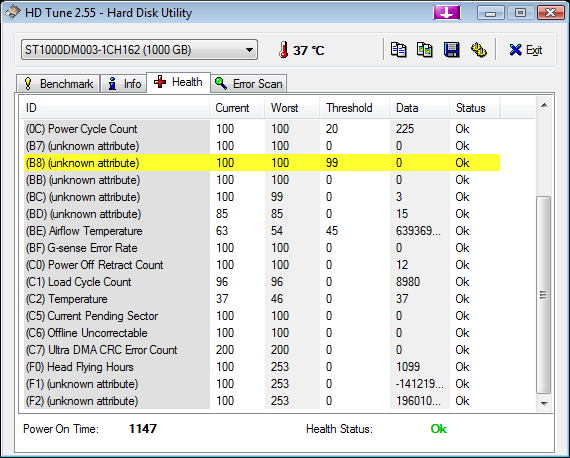Select the (BF) G-sense Error Rate row
Viewport: 570px width, 458px height.
point(262,248)
